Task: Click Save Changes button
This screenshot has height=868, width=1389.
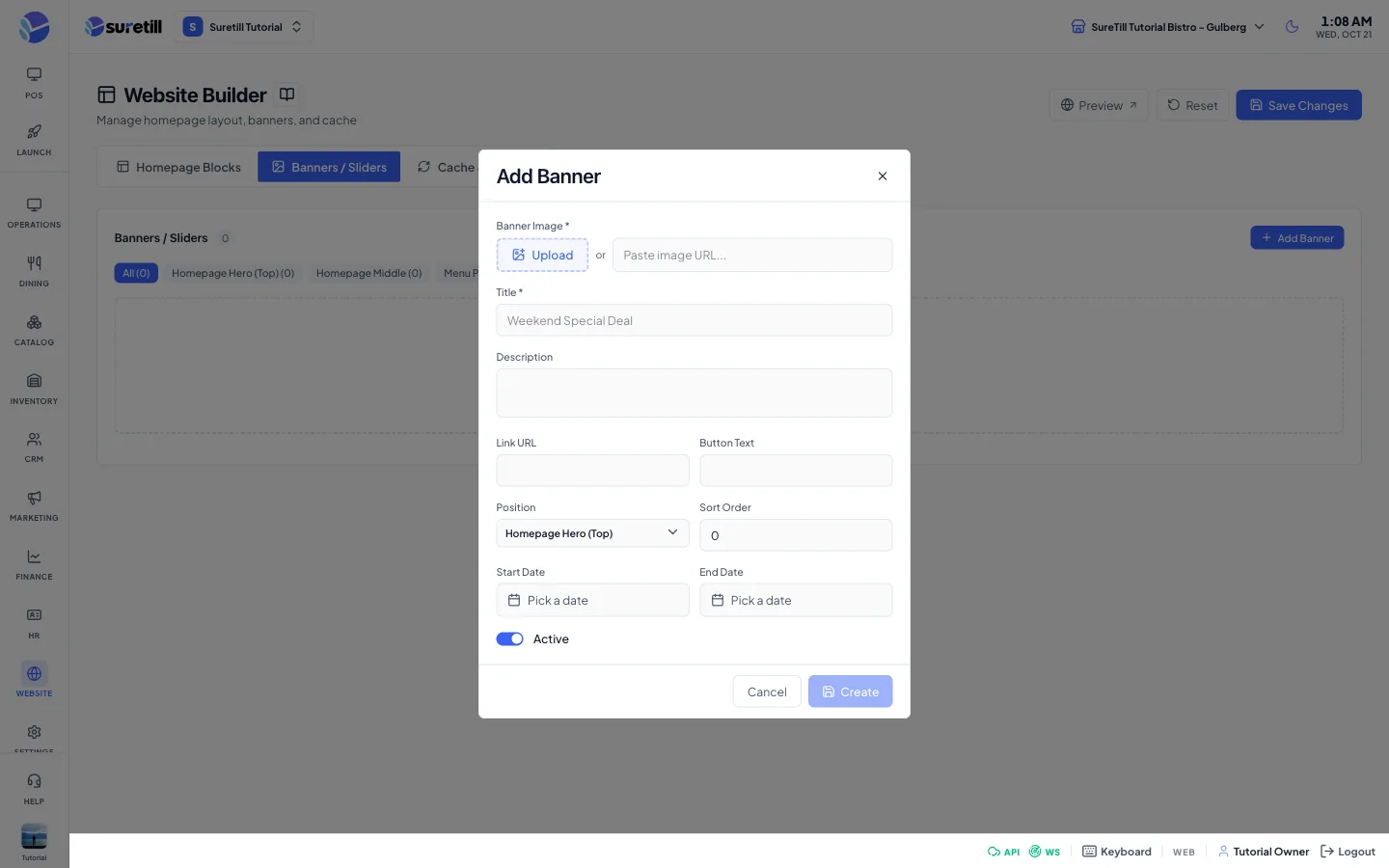Action: point(1298,105)
